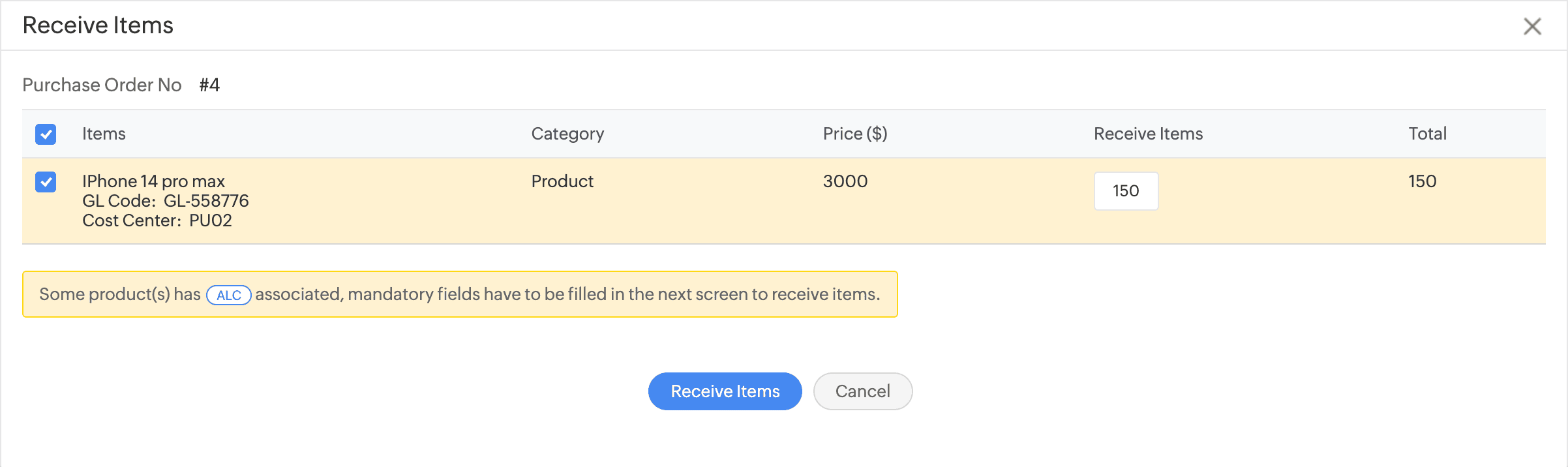Click the ALC badge in the notice
Viewport: 1568px width, 467px height.
(228, 295)
